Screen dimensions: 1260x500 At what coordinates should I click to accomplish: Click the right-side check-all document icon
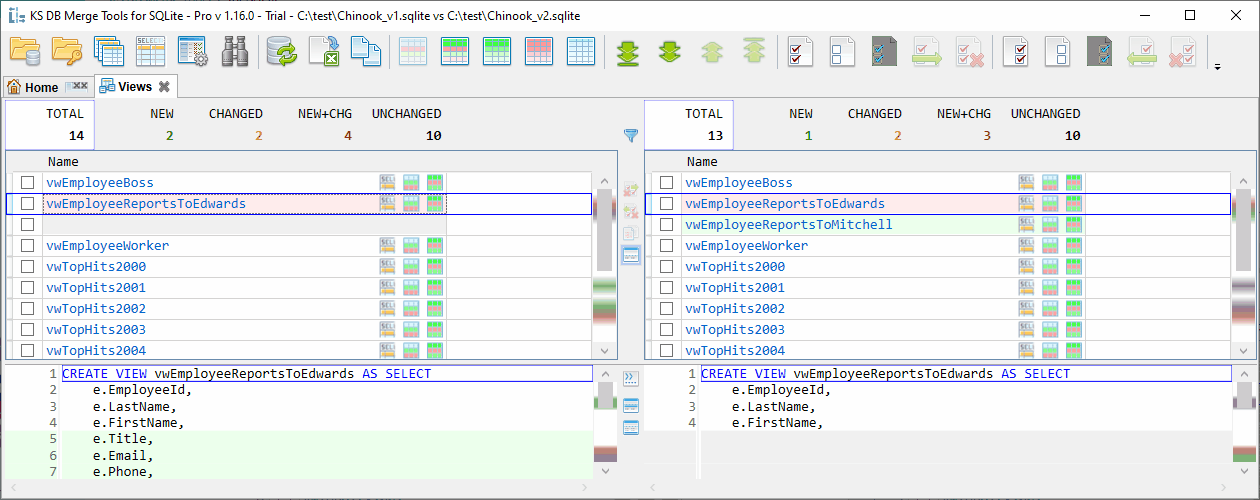tap(1016, 51)
